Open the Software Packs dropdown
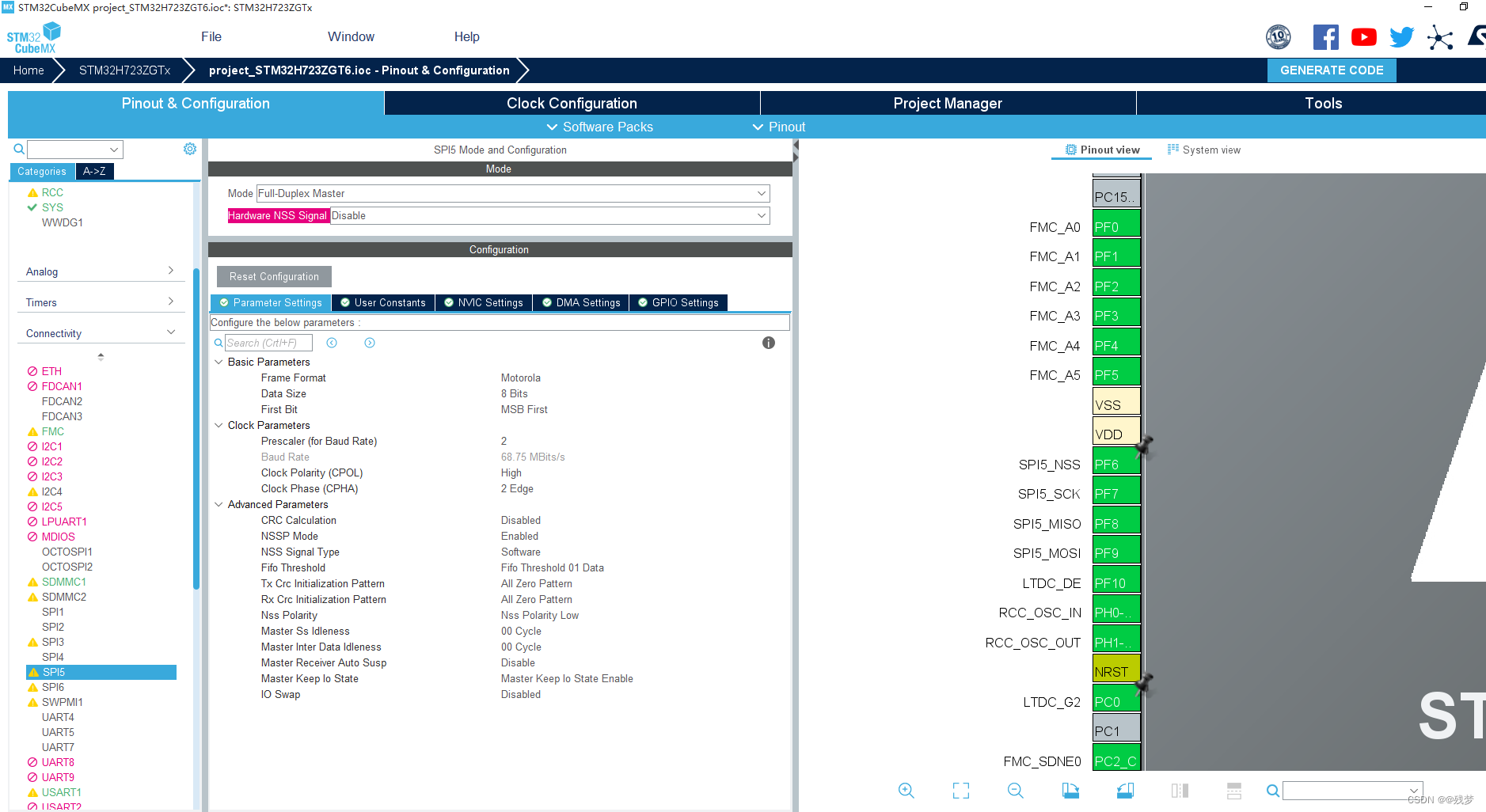This screenshot has height=812, width=1486. coord(599,127)
